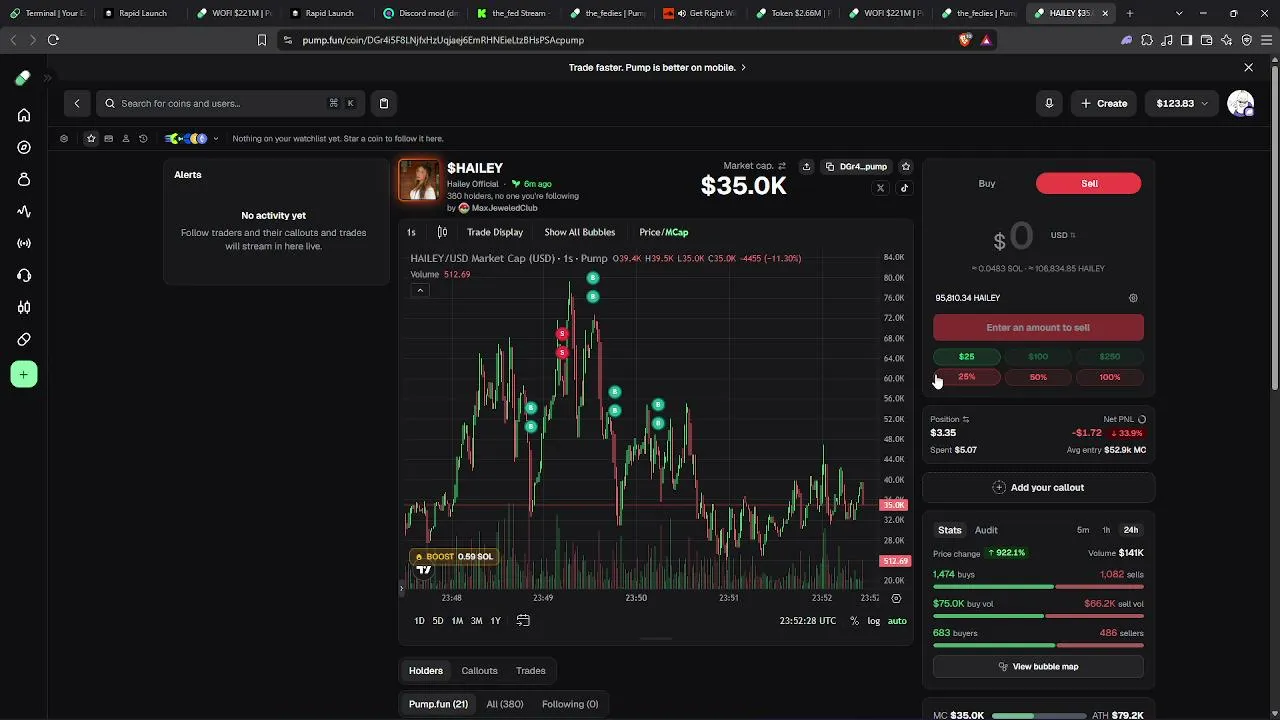Open the coin's TikTok link
Screen dimensions: 1280x720
[x=904, y=188]
